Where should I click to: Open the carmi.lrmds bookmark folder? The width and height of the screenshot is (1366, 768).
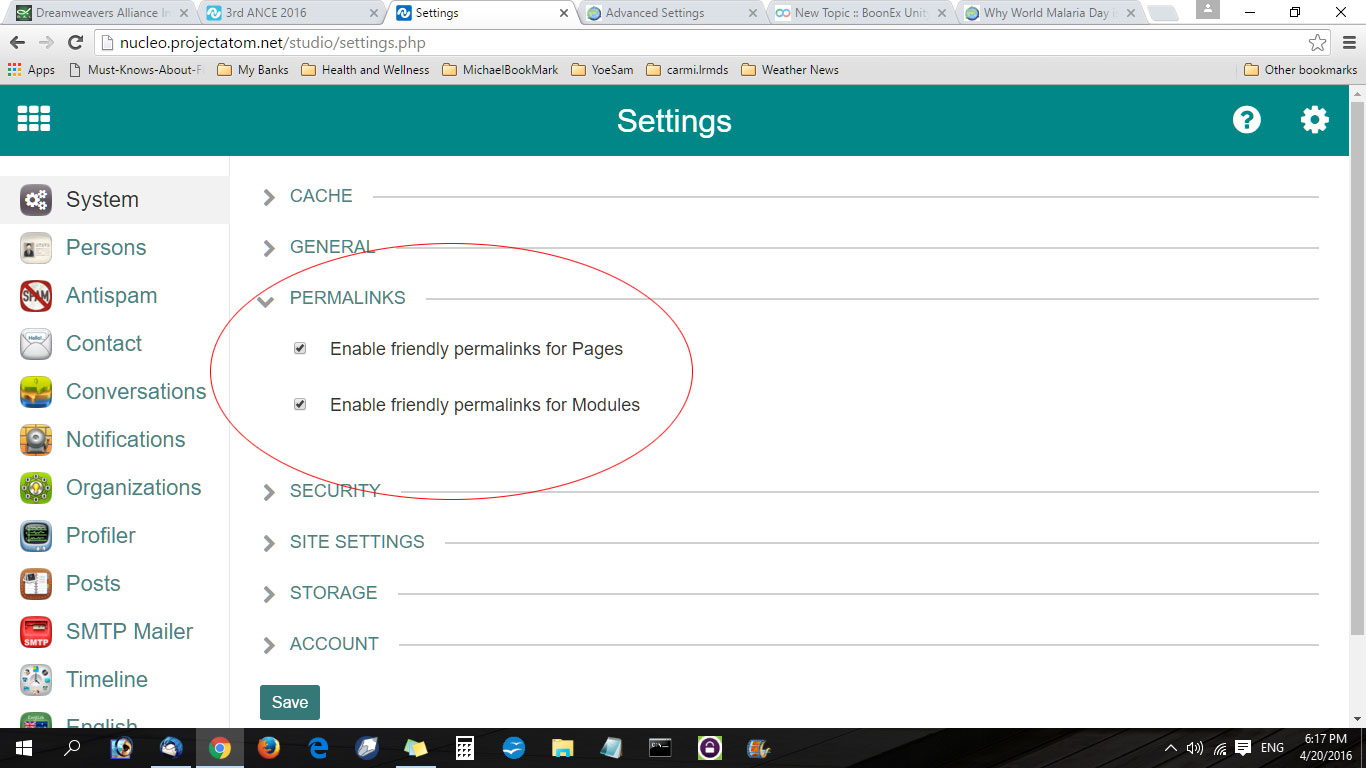687,70
